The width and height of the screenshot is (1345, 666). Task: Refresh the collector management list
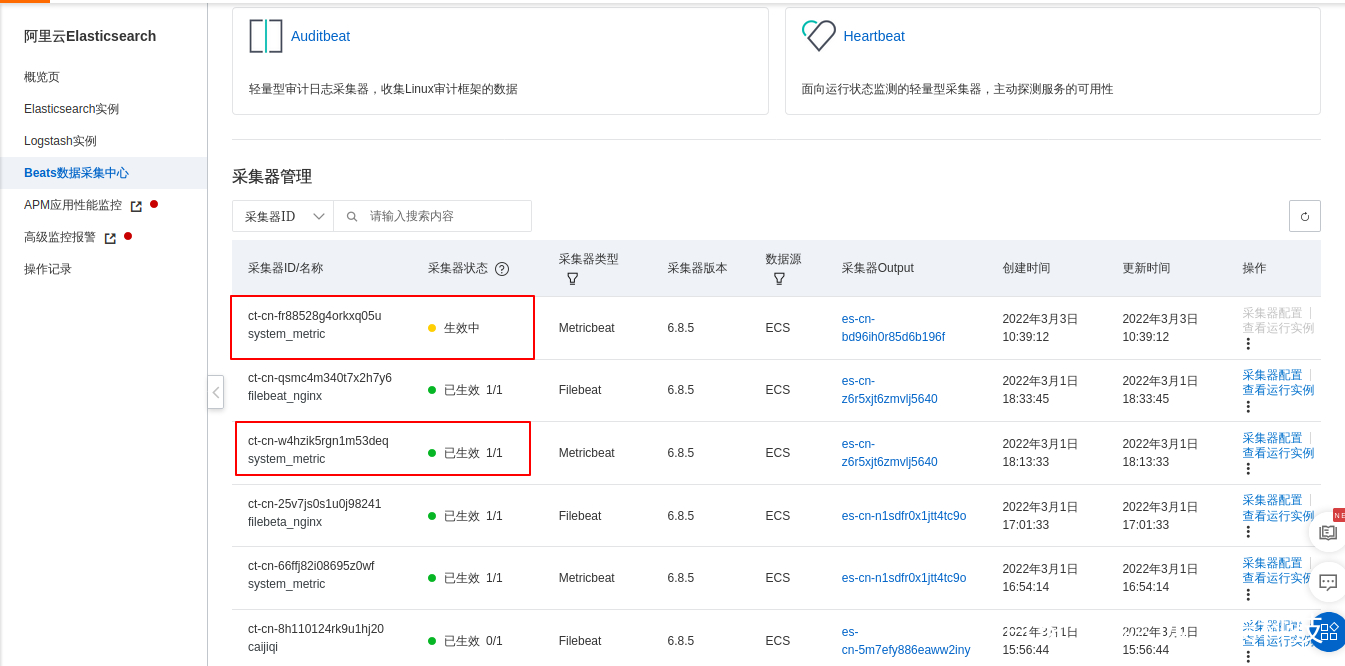pos(1304,216)
